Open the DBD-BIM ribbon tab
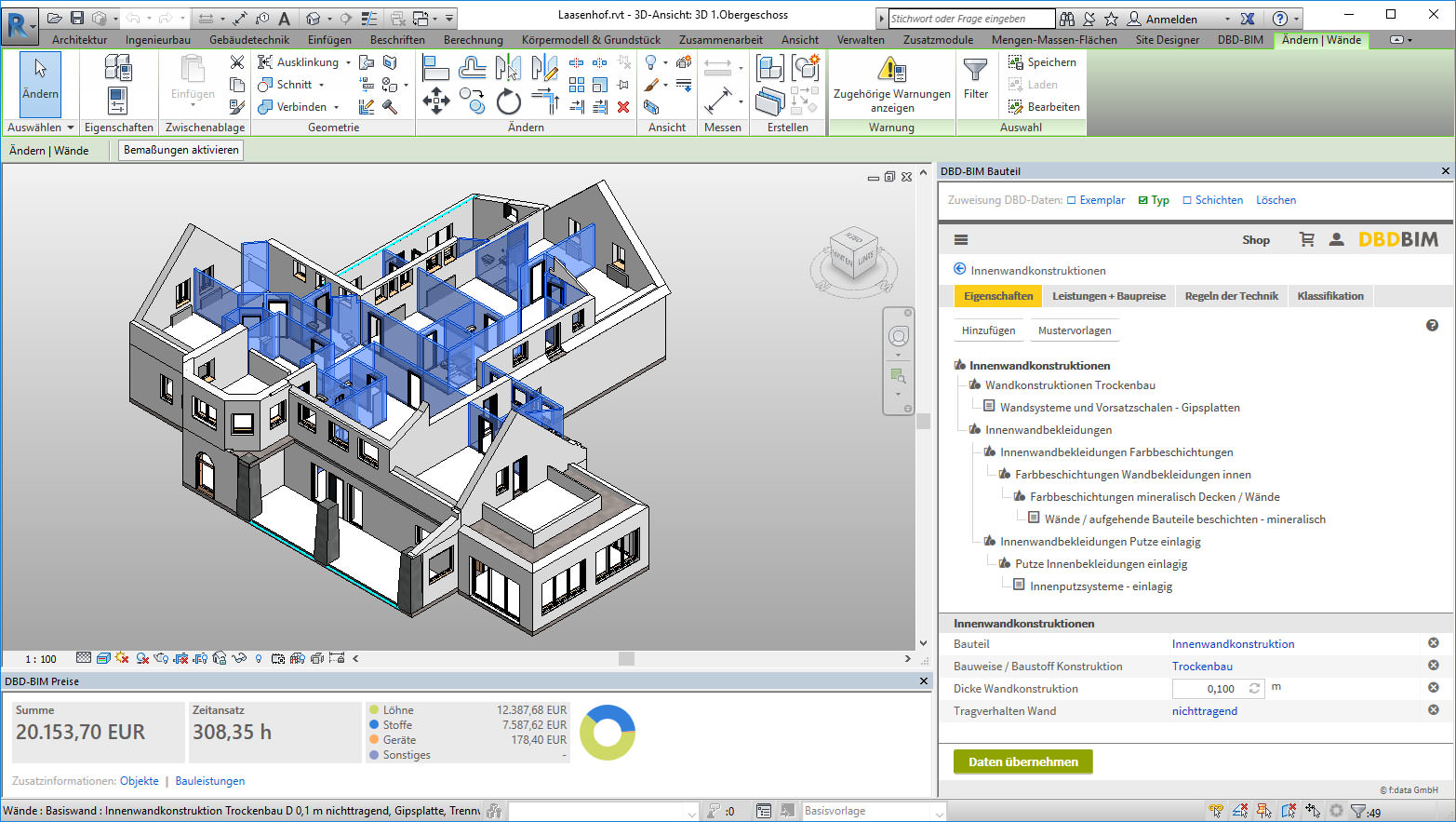This screenshot has height=822, width=1456. click(x=1240, y=40)
